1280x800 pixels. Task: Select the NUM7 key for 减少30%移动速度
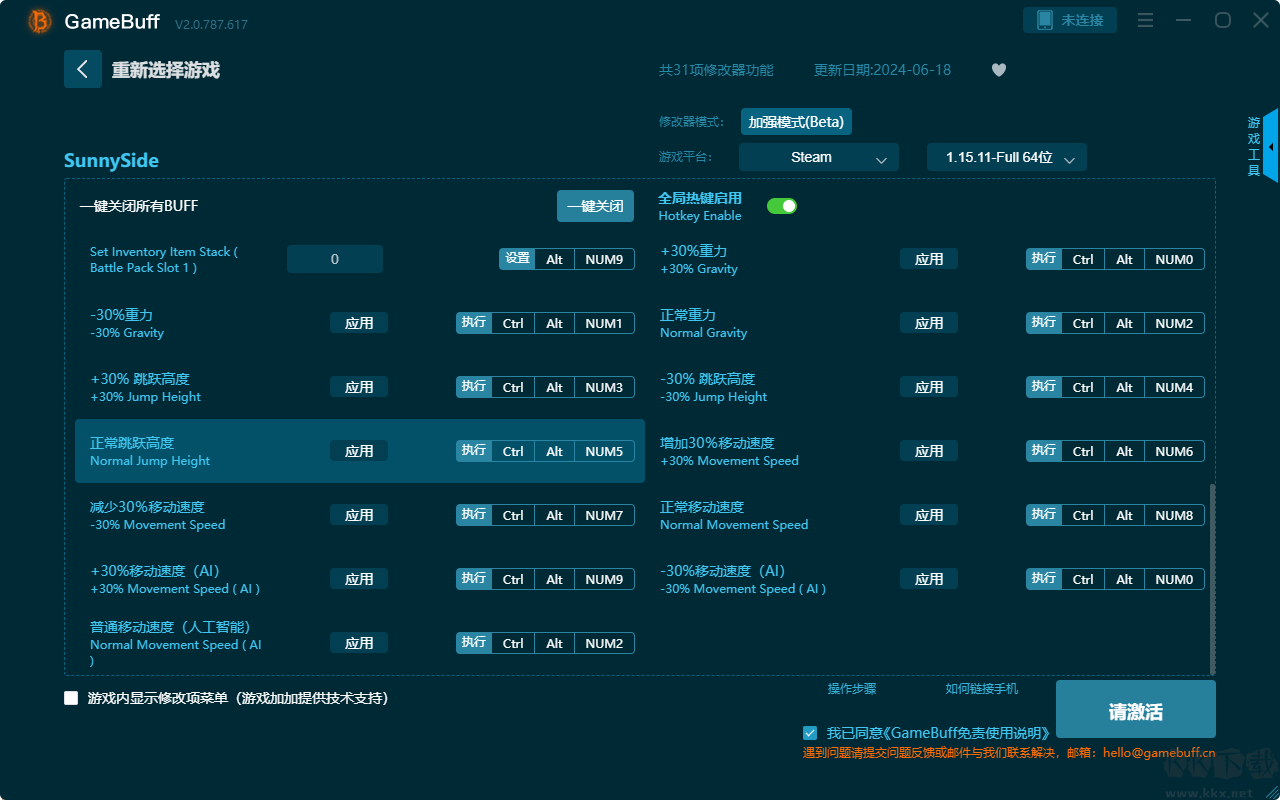[x=604, y=515]
